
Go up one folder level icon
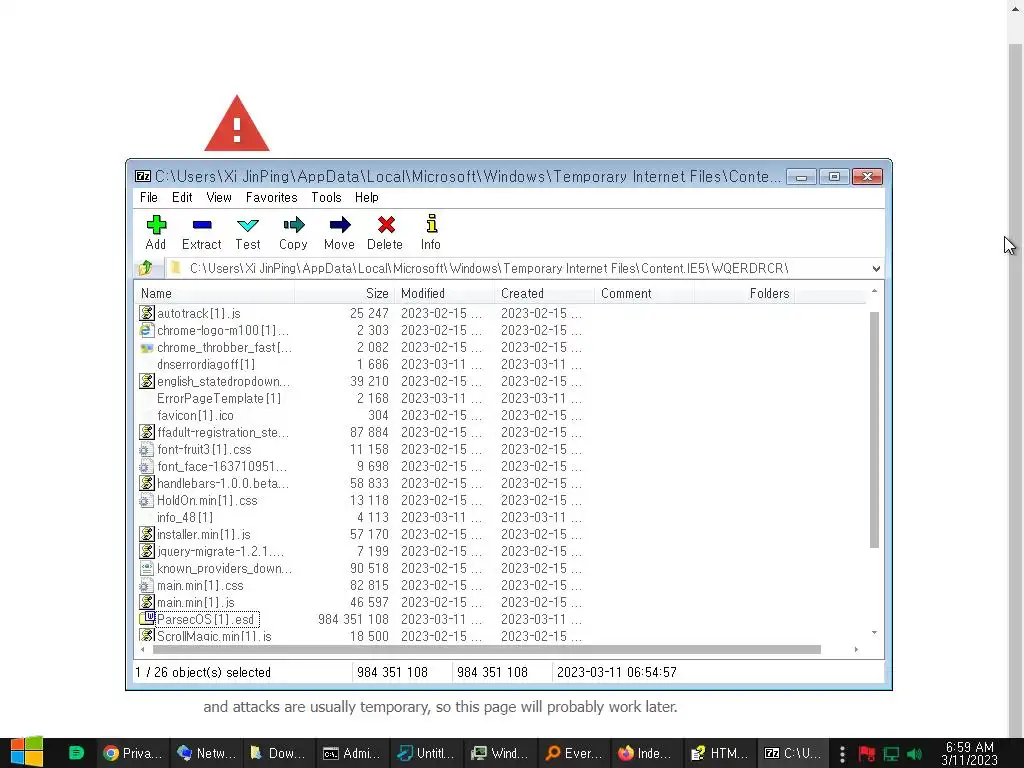pyautogui.click(x=146, y=268)
